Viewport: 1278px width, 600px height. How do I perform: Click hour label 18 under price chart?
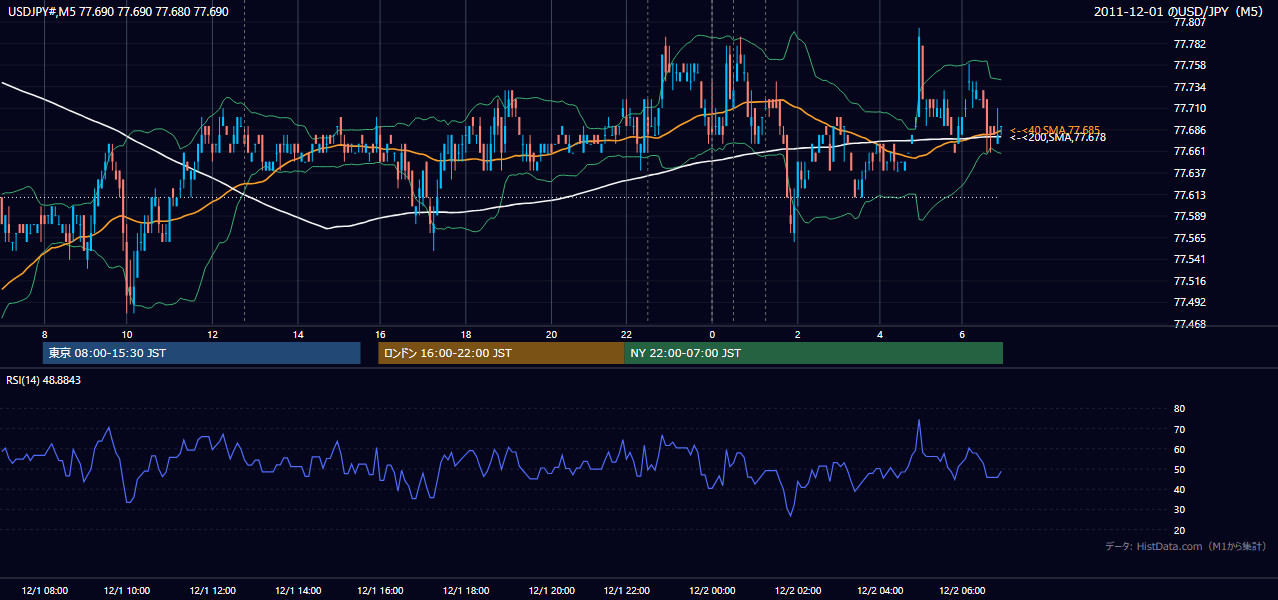point(466,334)
